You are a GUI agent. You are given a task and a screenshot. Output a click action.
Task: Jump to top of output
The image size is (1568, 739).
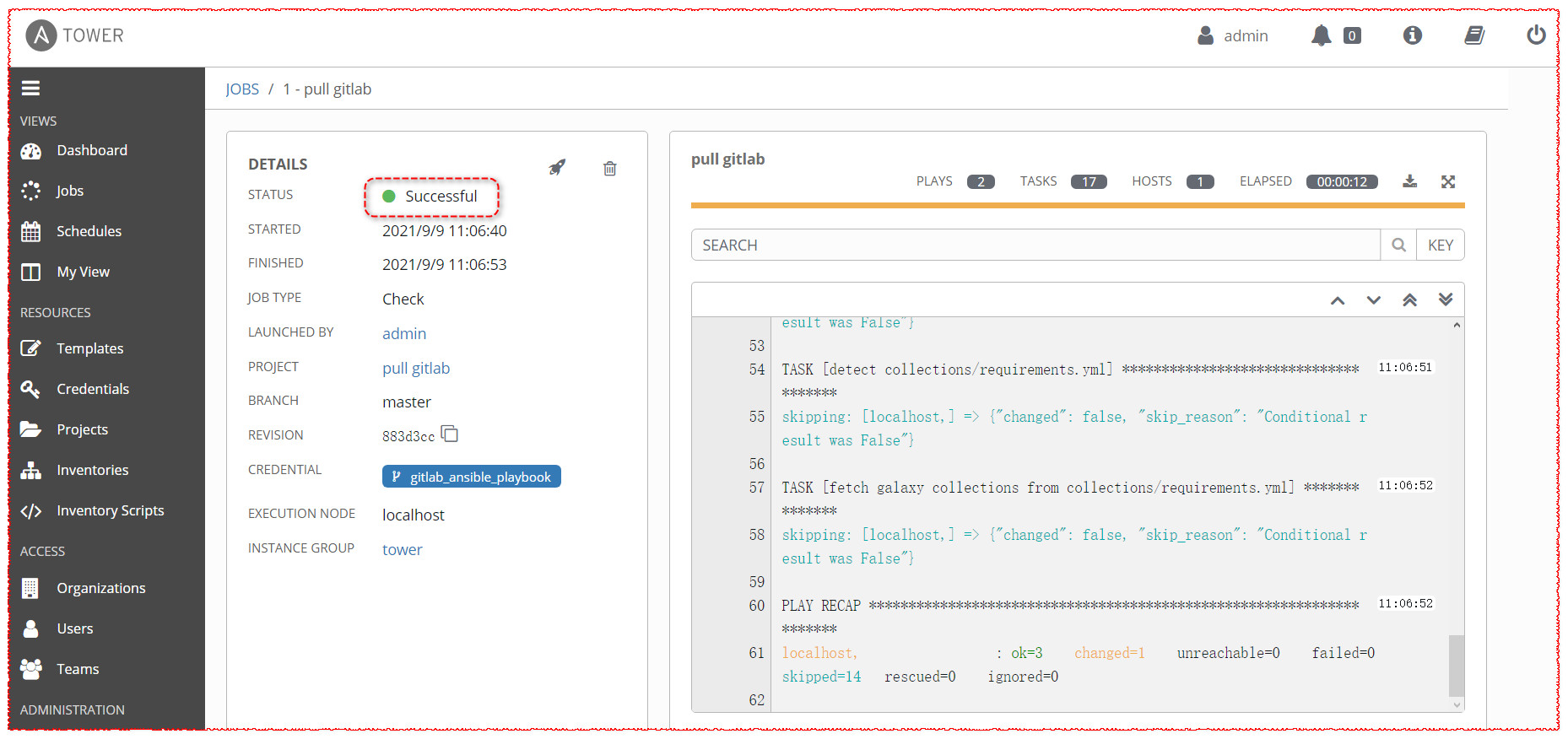pos(1409,300)
